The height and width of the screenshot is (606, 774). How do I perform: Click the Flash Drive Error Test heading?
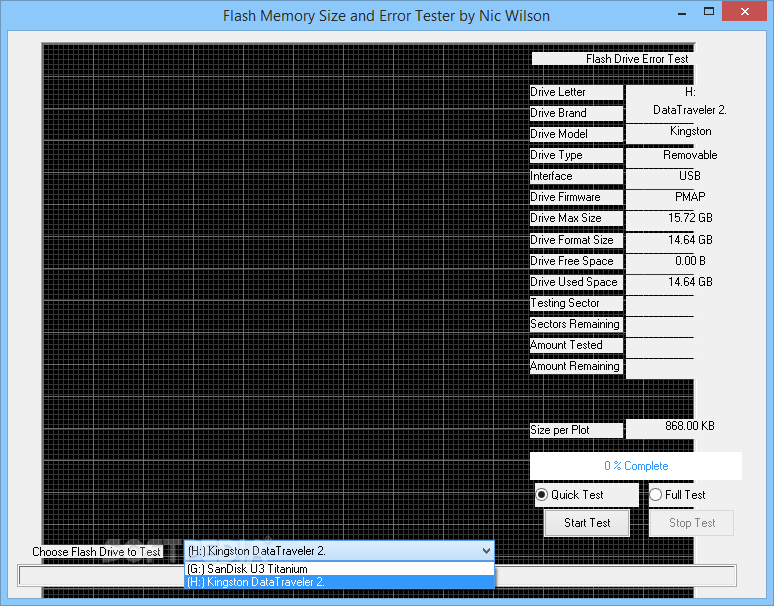(637, 59)
